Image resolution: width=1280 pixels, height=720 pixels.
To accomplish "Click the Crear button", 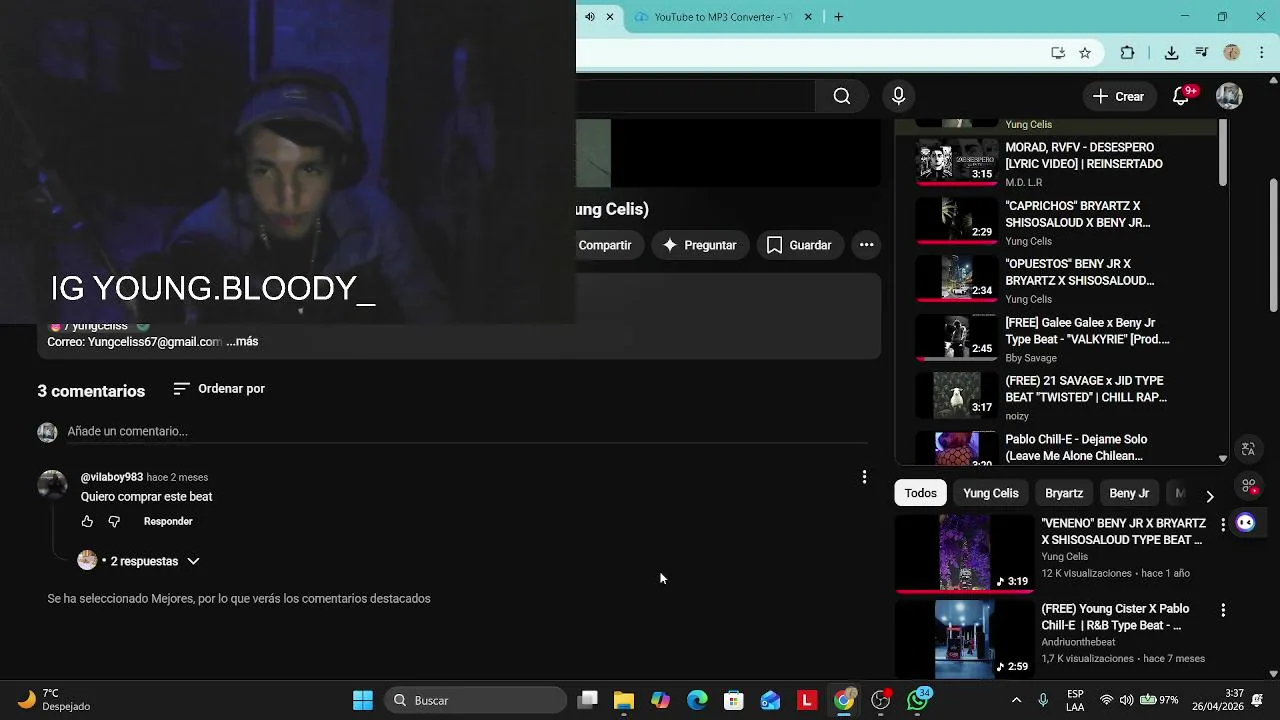I will click(1118, 96).
